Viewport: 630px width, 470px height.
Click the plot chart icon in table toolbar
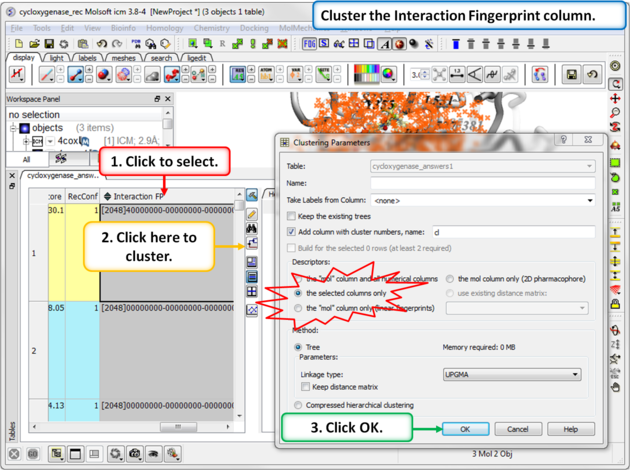coord(252,309)
